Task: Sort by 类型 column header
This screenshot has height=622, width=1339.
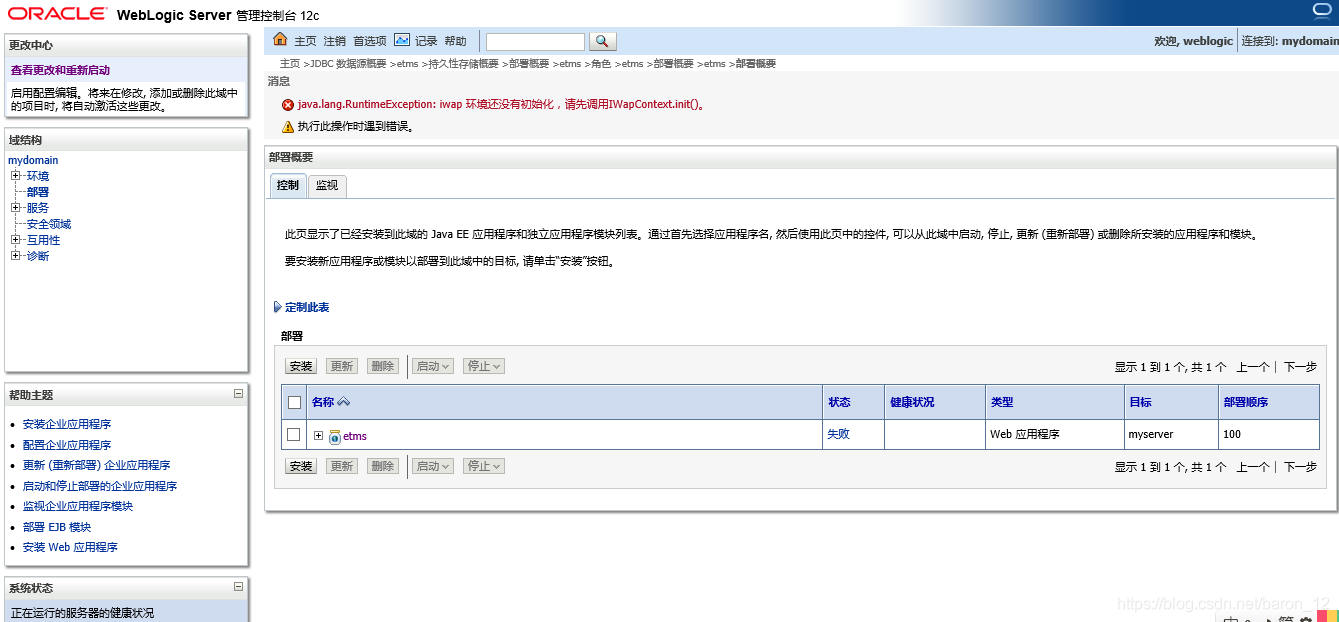Action: point(1002,402)
